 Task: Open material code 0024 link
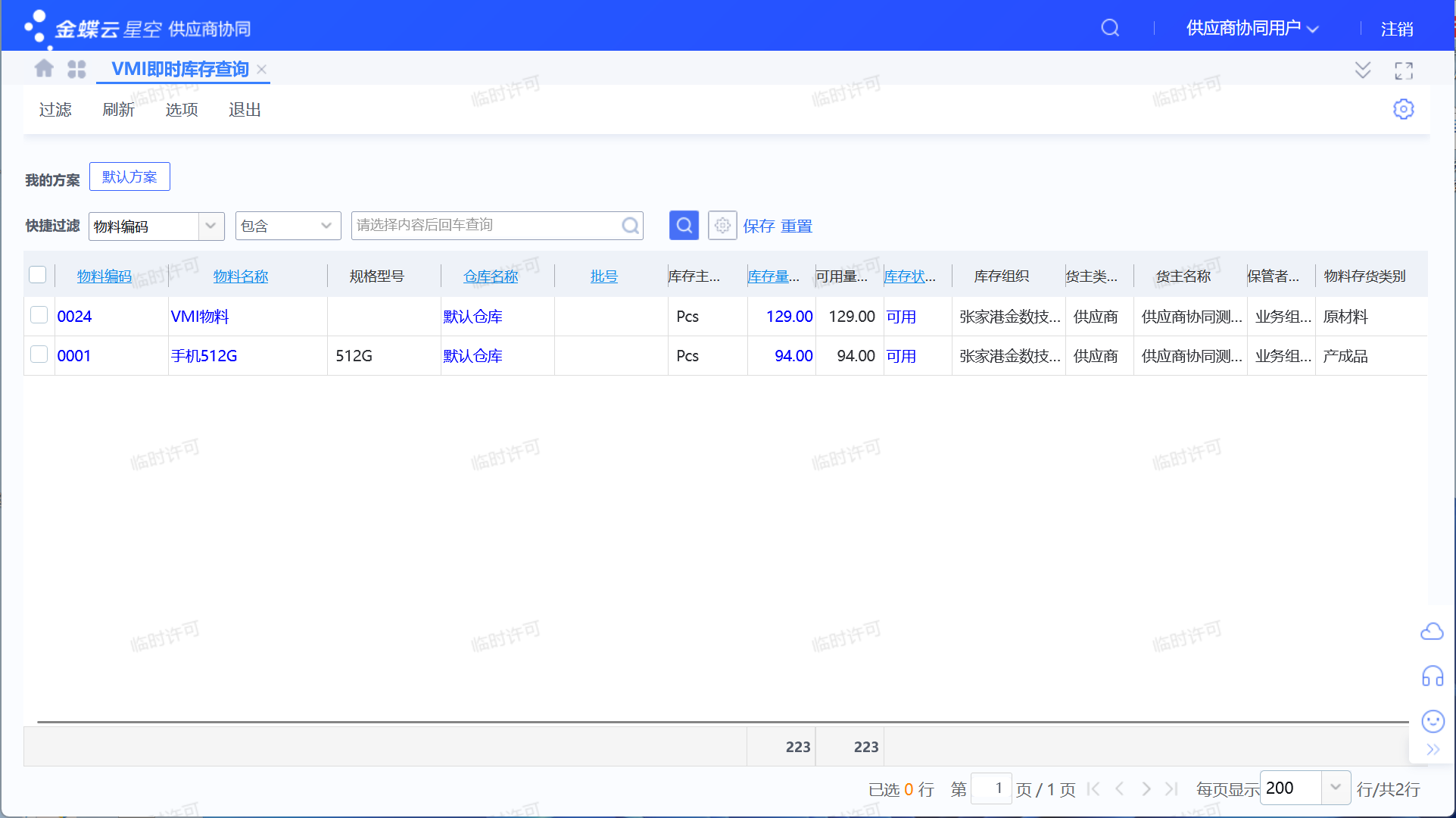point(74,317)
